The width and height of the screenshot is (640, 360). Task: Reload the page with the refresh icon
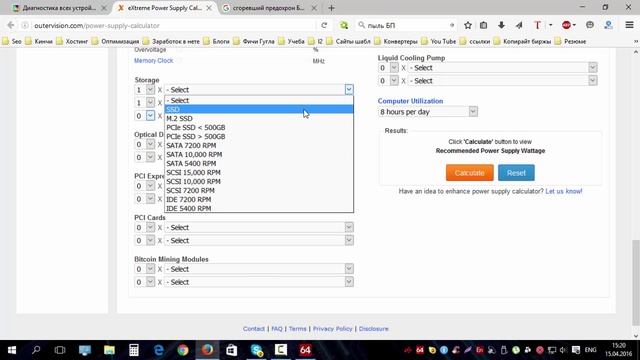pyautogui.click(x=324, y=25)
